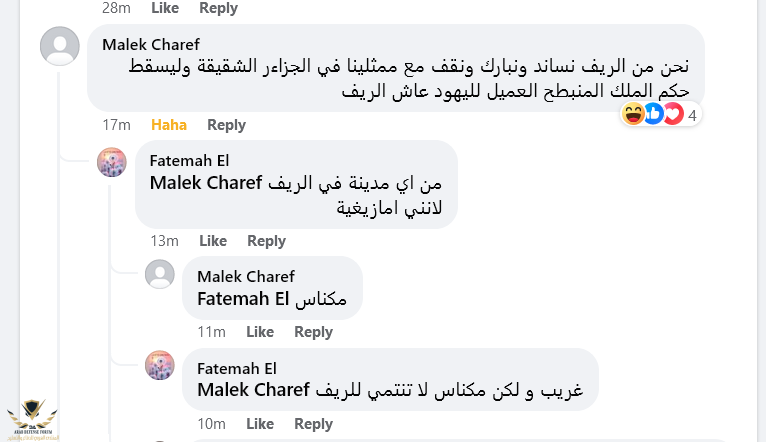Viewport: 766px width, 442px height.
Task: Click Malek Charef's small avatar on nested reply
Action: point(160,275)
